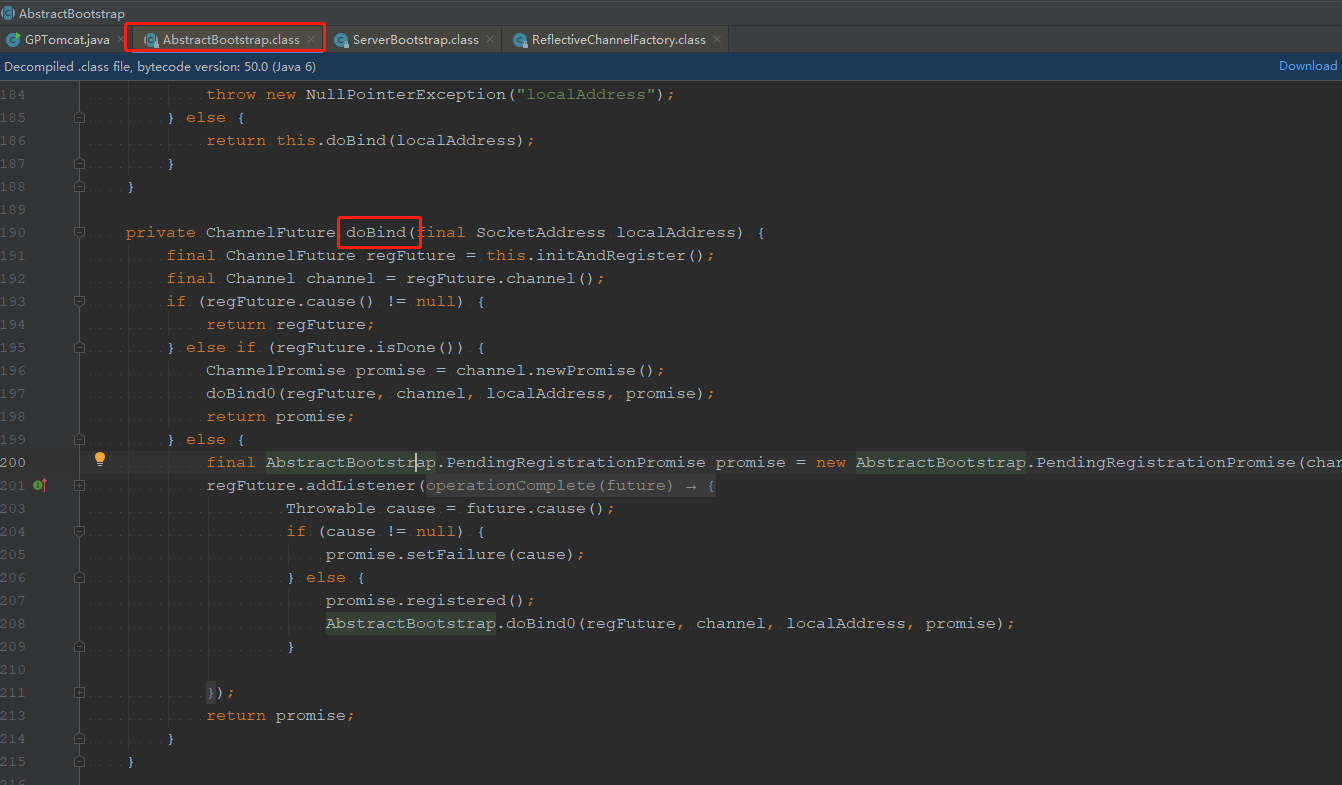
Task: Close the AbstractBootstrap.class tab
Action: tap(311, 40)
